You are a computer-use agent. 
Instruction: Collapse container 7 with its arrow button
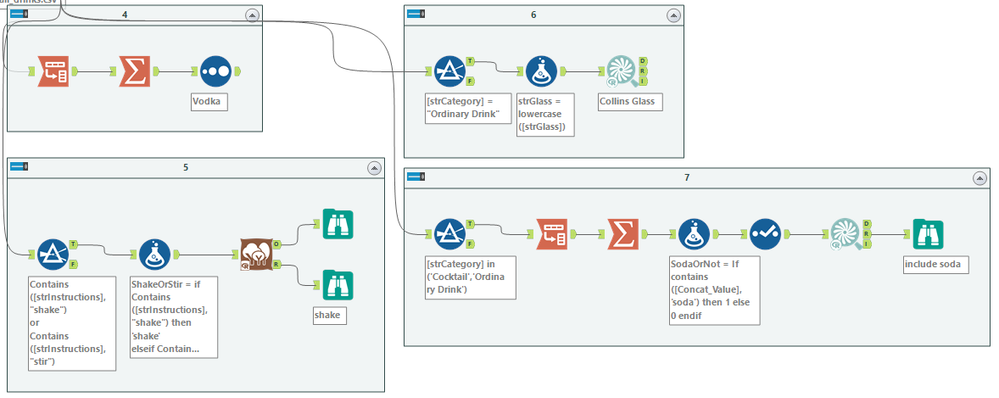pyautogui.click(x=981, y=178)
